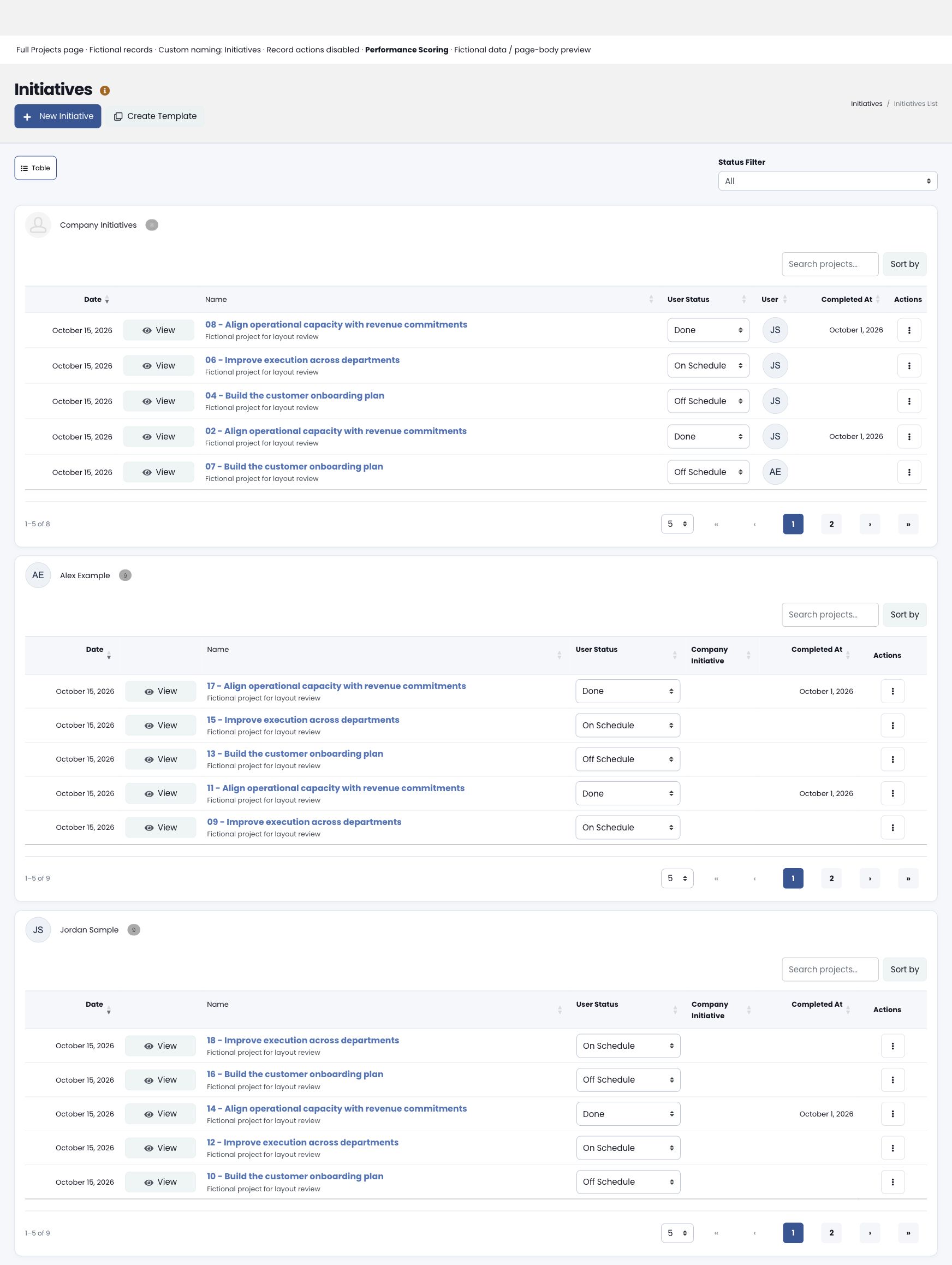952x1265 pixels.
Task: Focus the Jordan Sample search projects field
Action: pos(830,970)
